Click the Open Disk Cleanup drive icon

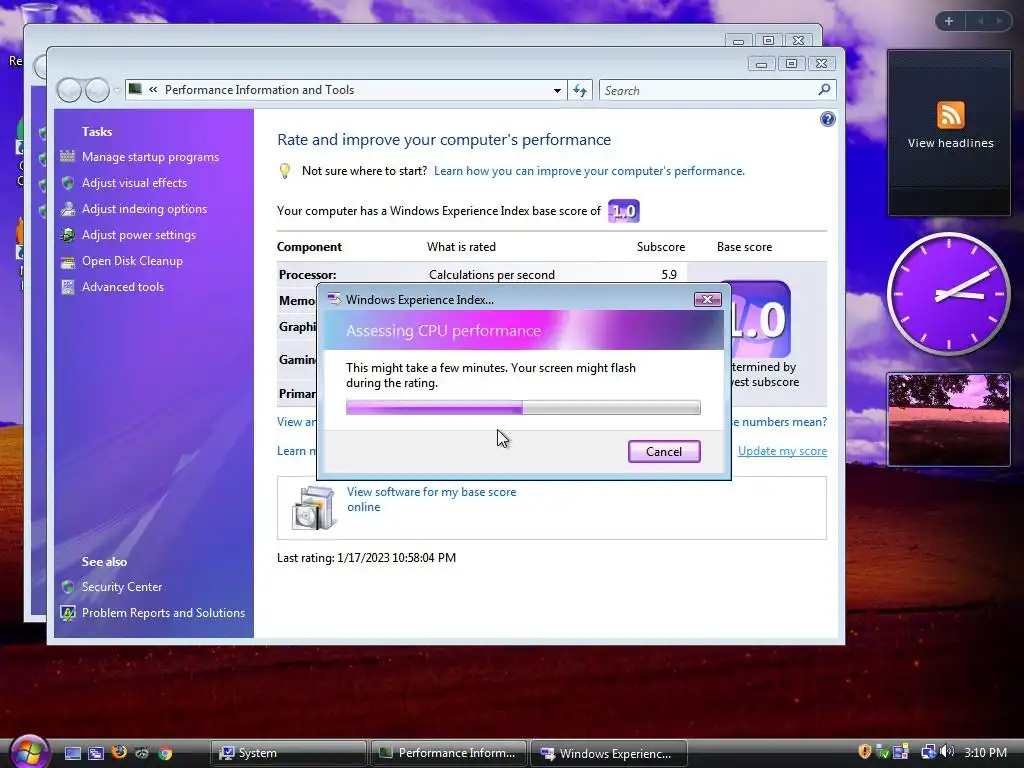(67, 261)
